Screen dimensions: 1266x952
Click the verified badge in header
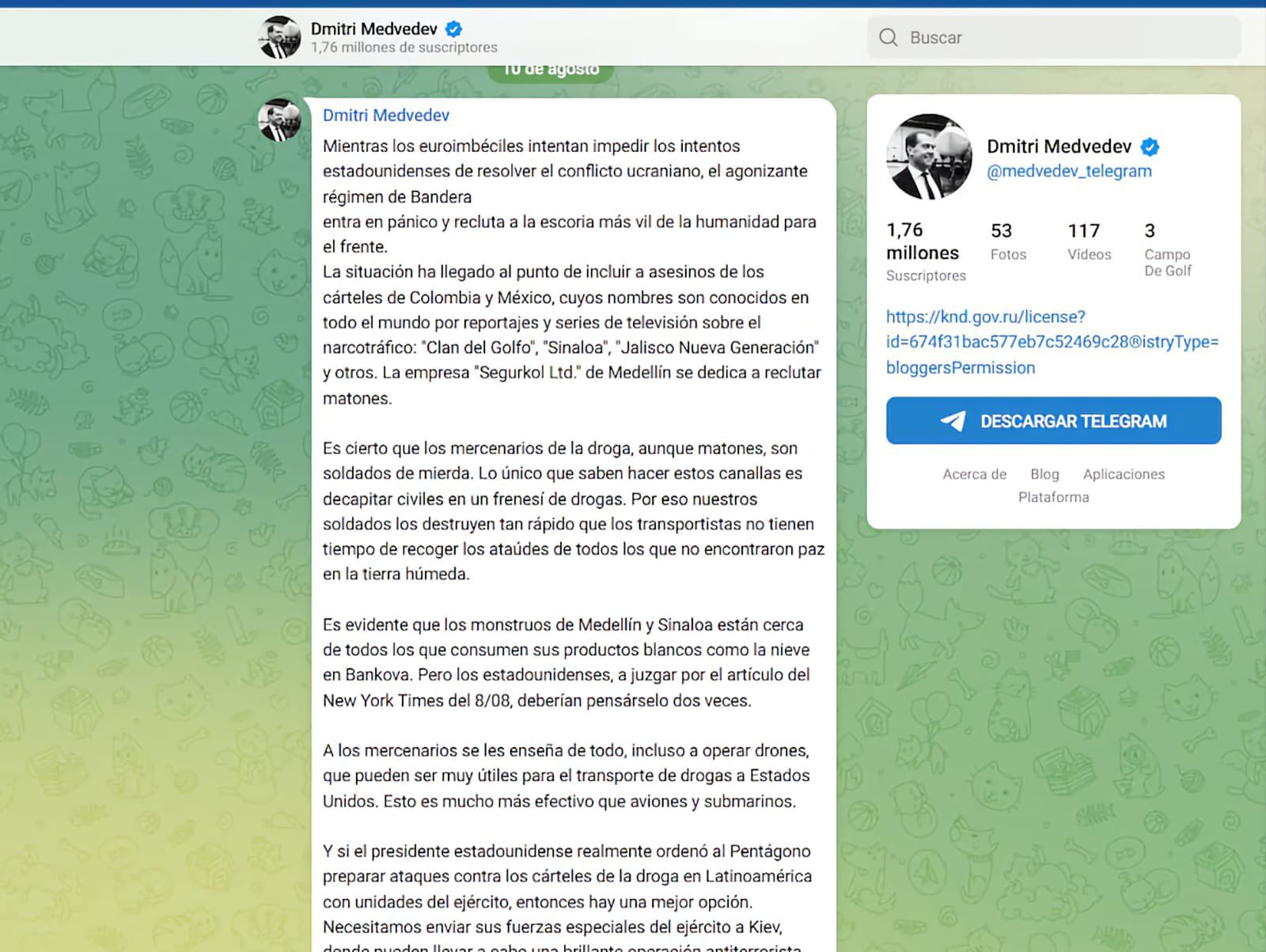point(453,29)
